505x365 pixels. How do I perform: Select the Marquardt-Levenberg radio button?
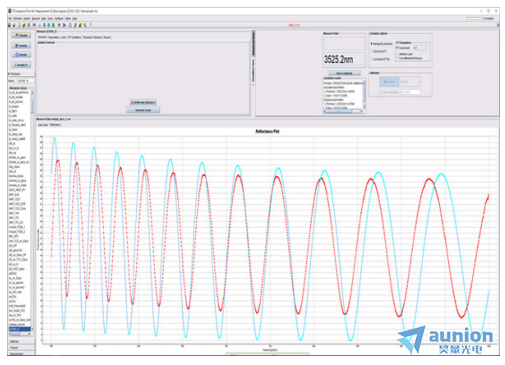382,44
